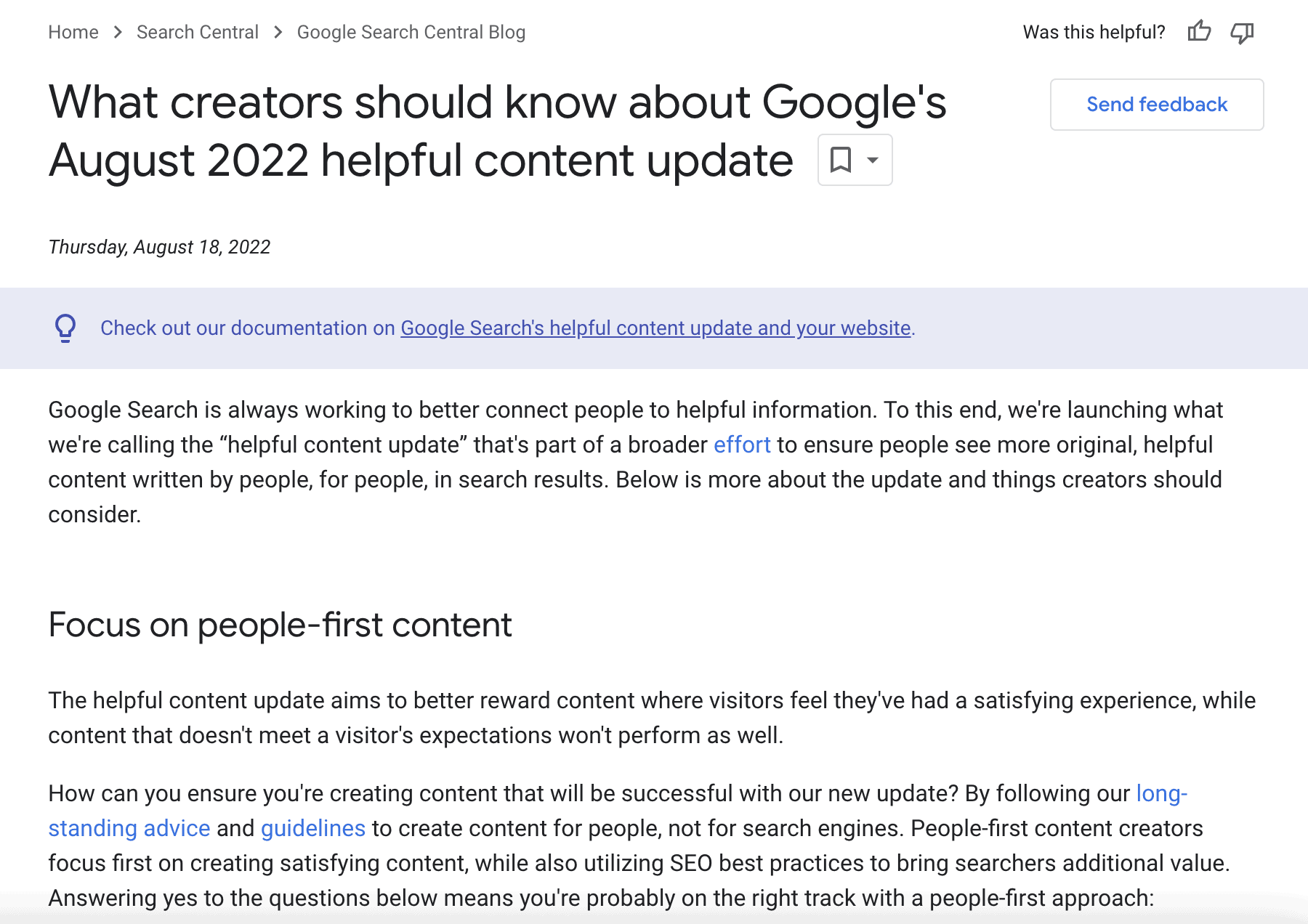Click the chevron separator after Home

tap(118, 33)
